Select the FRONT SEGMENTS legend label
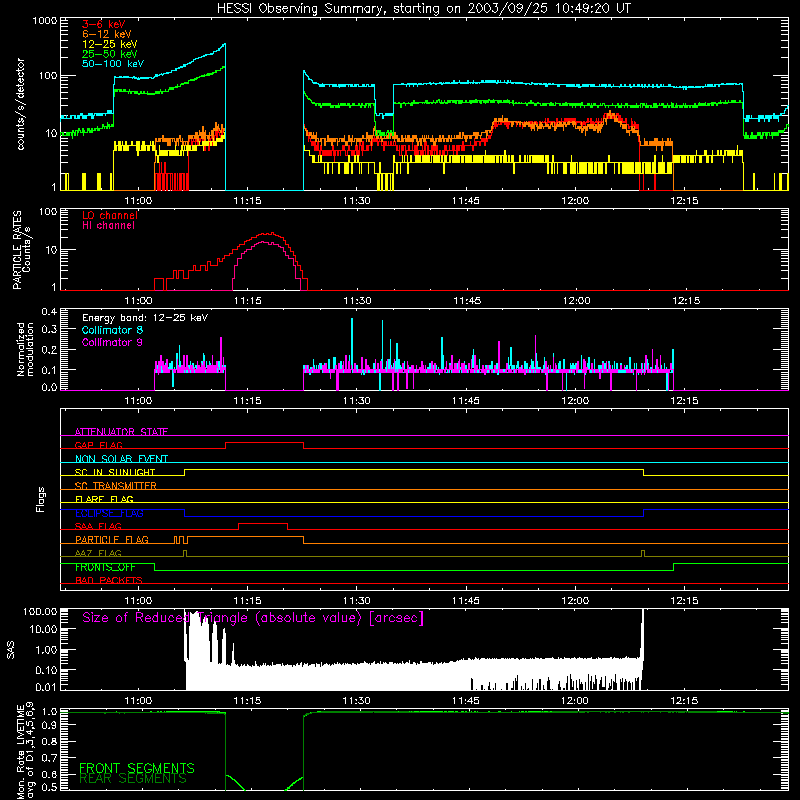800x800 pixels. tap(137, 768)
